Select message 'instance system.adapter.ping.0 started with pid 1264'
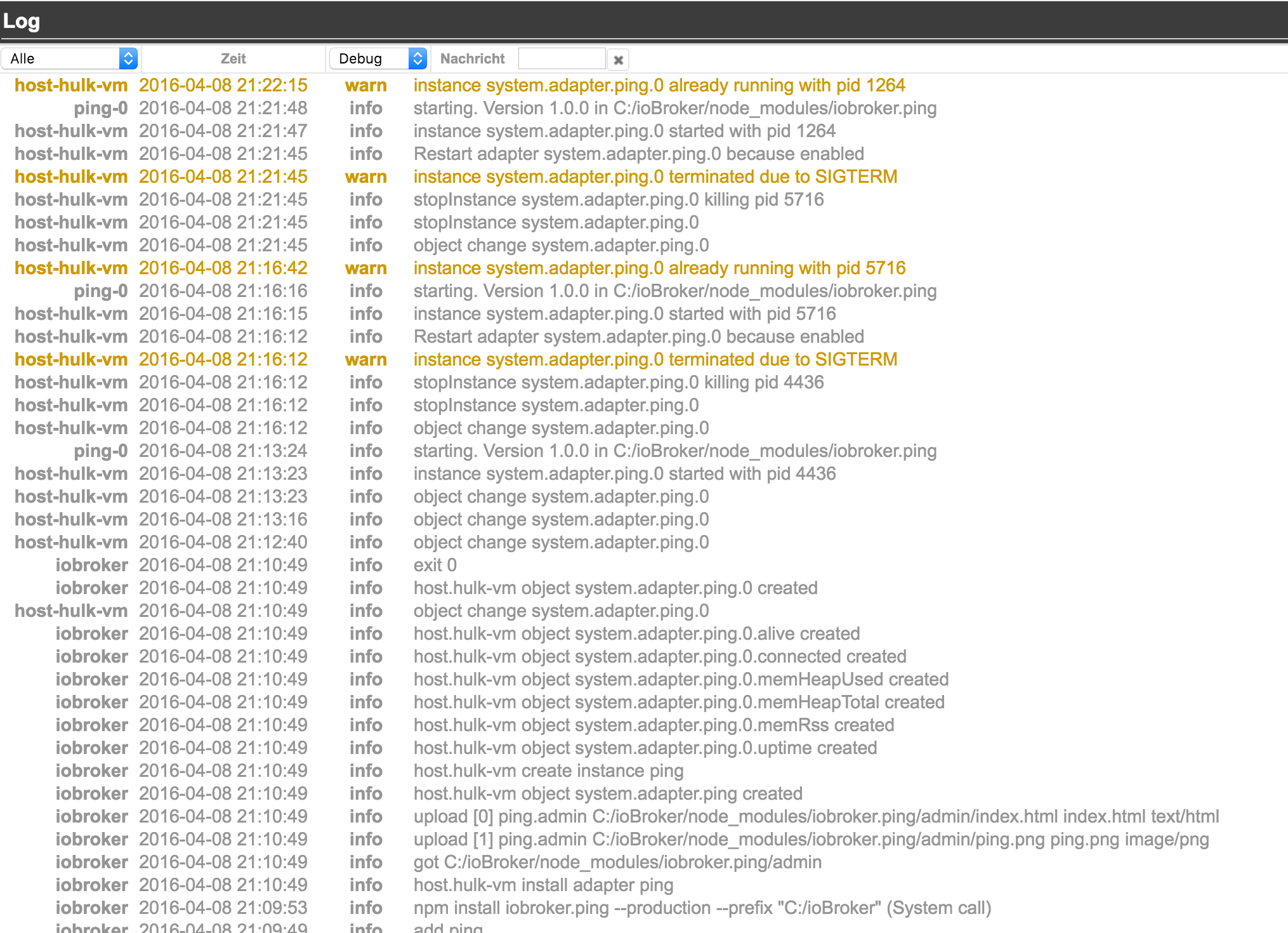Image resolution: width=1288 pixels, height=933 pixels. click(624, 131)
